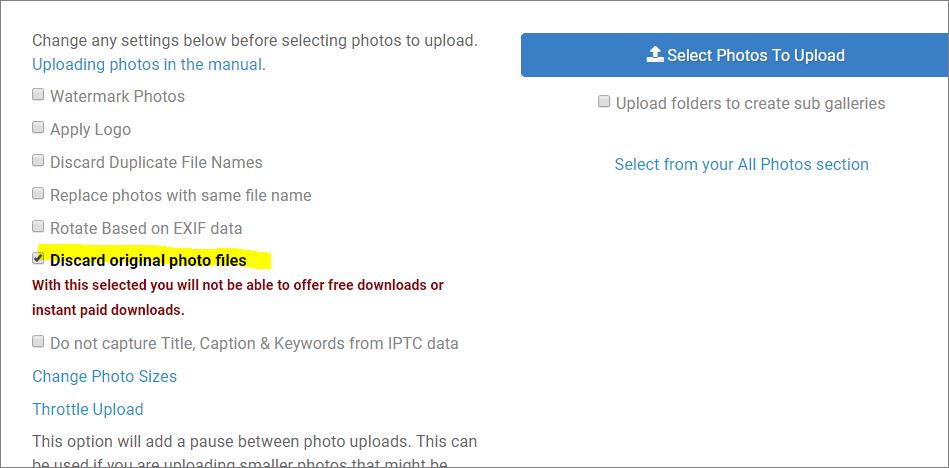The image size is (949, 468).
Task: Click the highlighted Discard original photo files label
Action: point(148,260)
